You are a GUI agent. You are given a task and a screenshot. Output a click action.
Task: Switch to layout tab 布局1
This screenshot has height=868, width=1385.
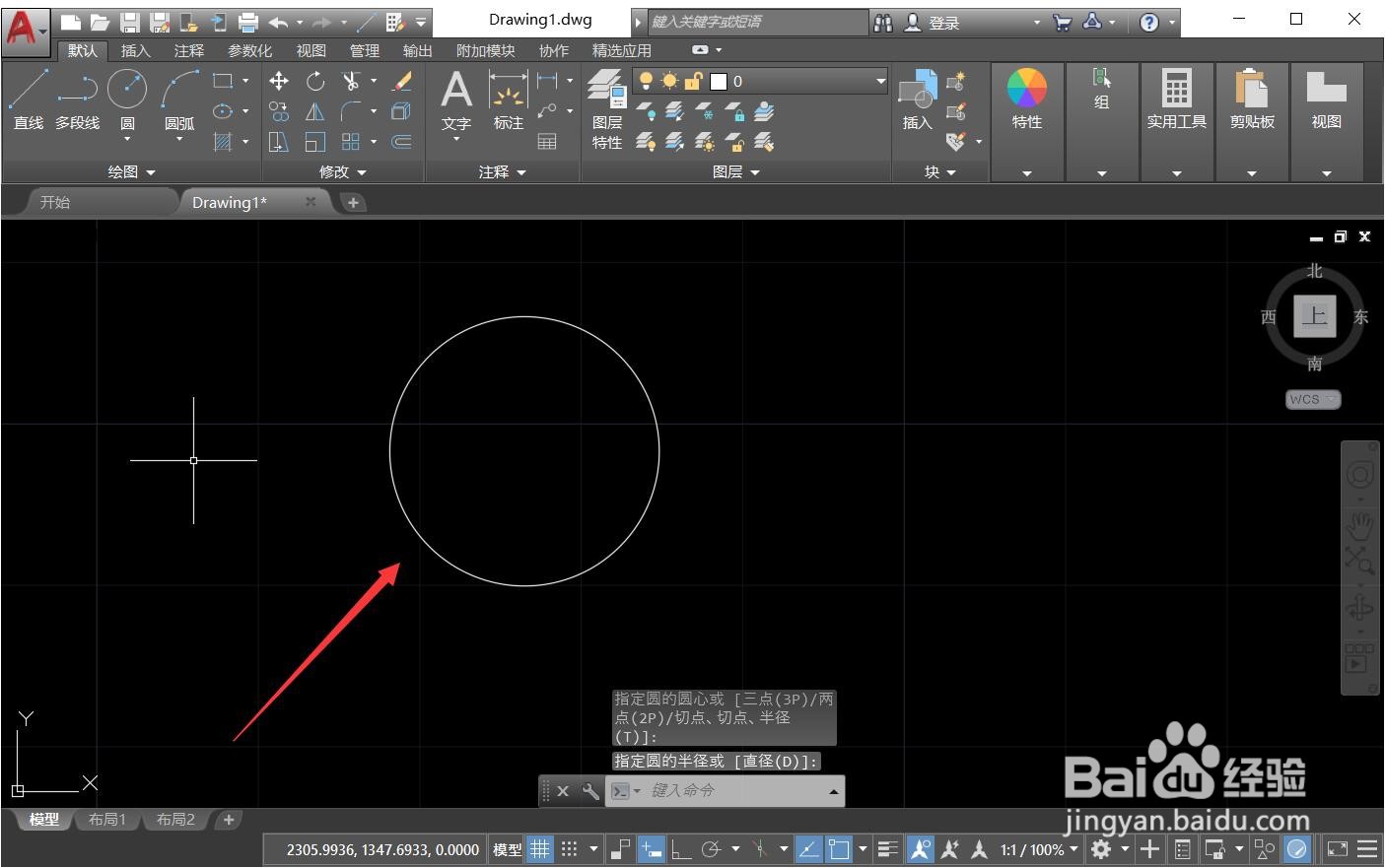pos(107,820)
